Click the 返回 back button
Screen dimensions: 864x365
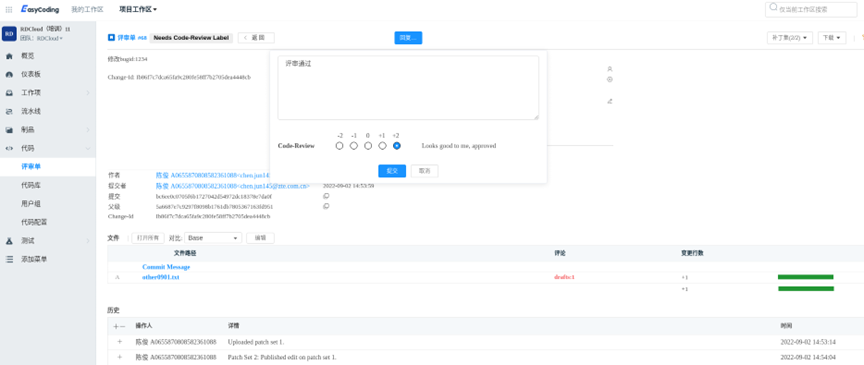coord(256,37)
